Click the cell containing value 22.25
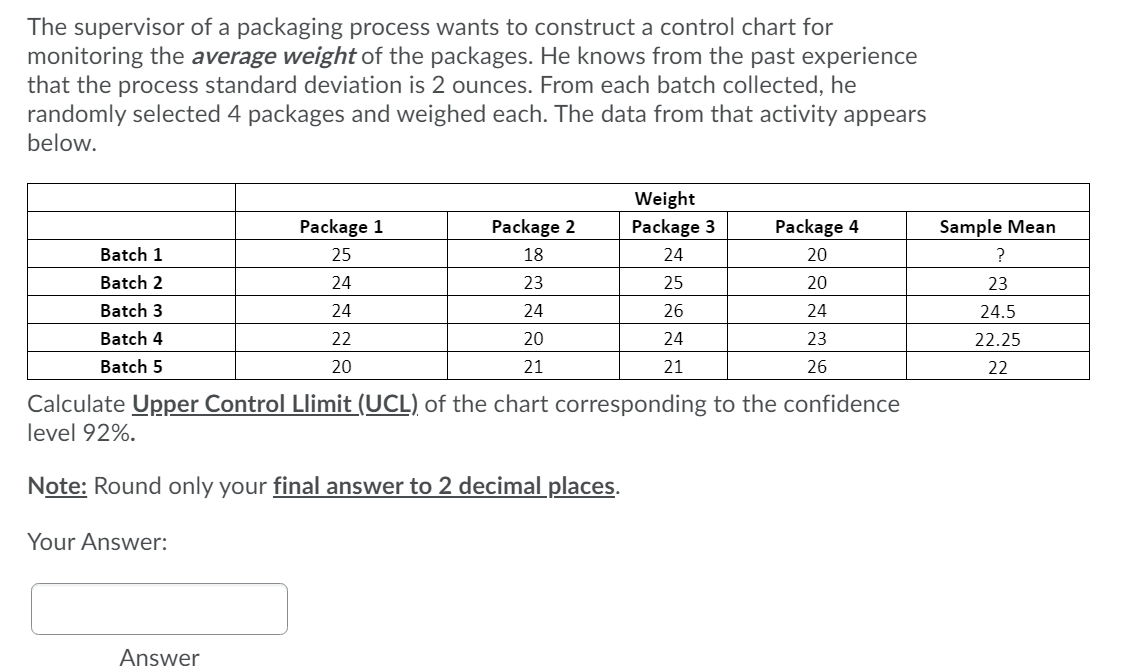The image size is (1126, 666). (996, 338)
